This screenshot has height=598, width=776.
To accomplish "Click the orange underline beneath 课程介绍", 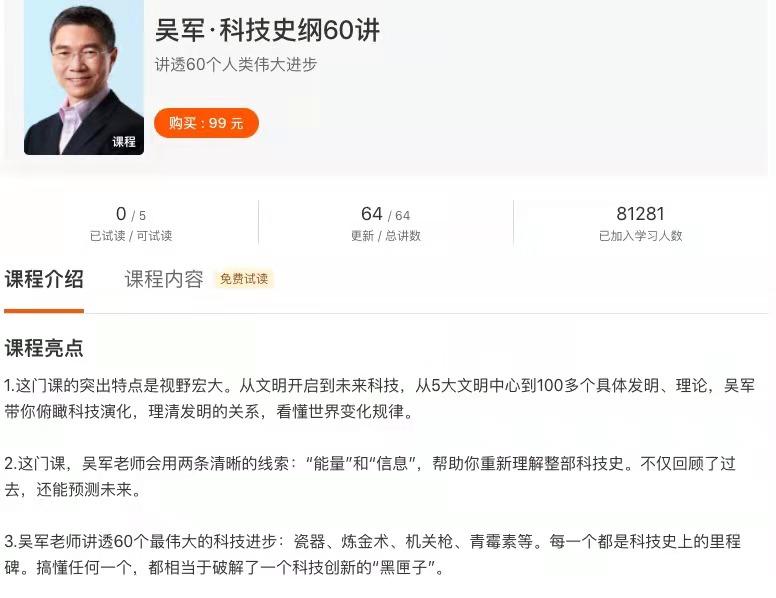I will coord(44,311).
